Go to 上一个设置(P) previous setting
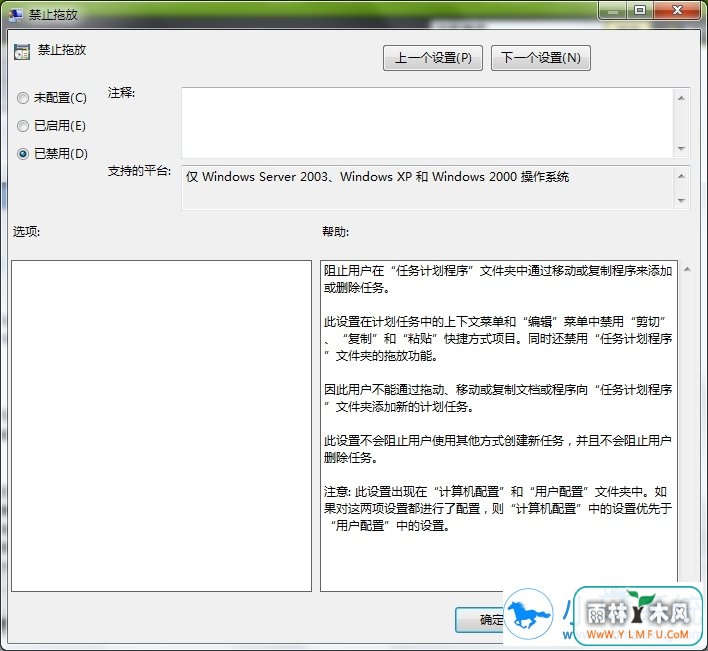Viewport: 708px width, 651px height. 433,58
